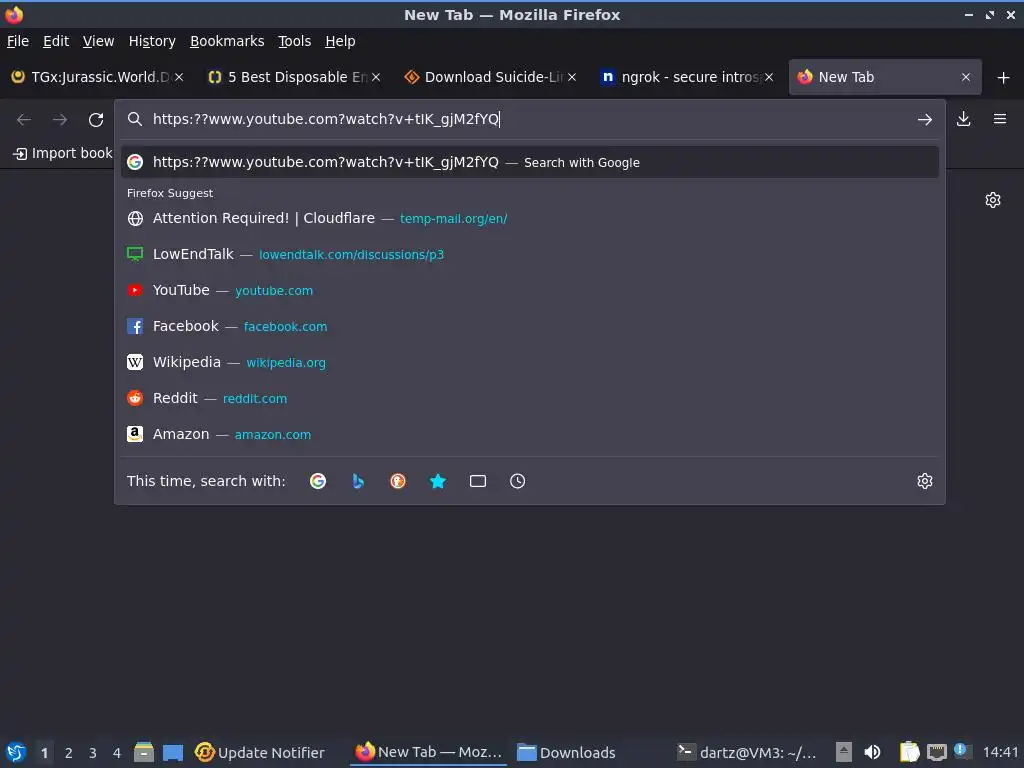
Task: Open the Firefox hamburger application menu
Action: 999,119
